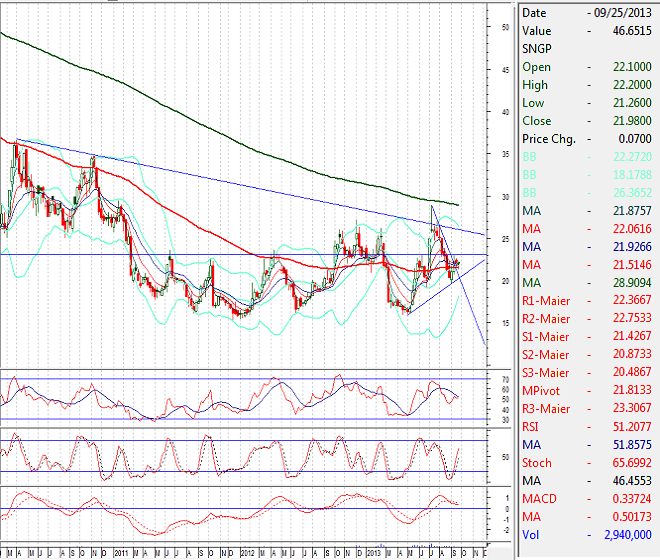Select the SNGP ticker symbol label
The width and height of the screenshot is (660, 560).
(x=536, y=49)
